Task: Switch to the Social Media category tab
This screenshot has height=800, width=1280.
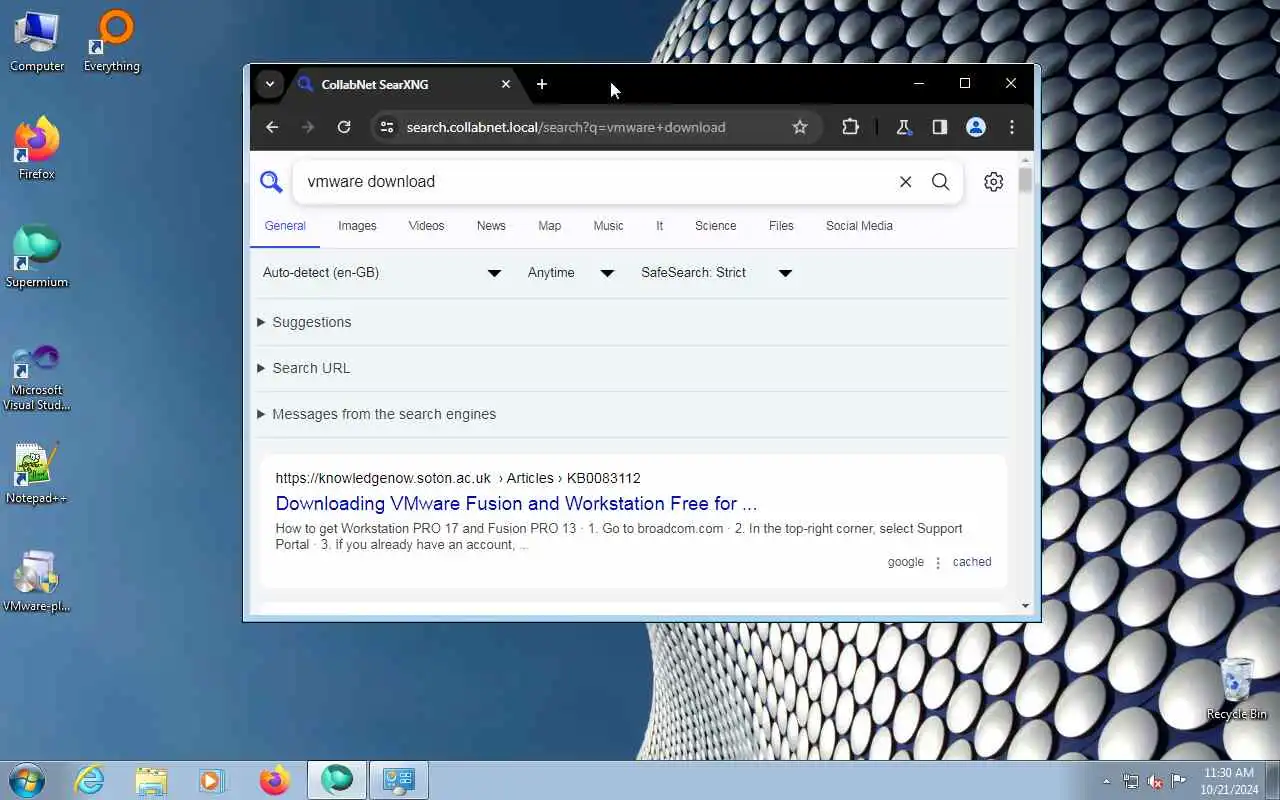Action: point(859,226)
